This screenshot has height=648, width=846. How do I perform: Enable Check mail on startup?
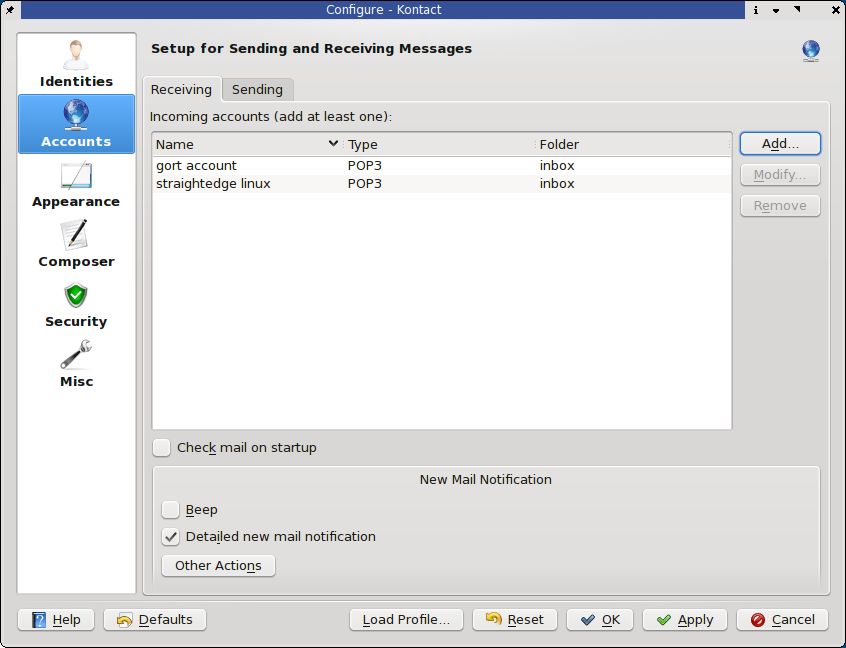click(162, 448)
